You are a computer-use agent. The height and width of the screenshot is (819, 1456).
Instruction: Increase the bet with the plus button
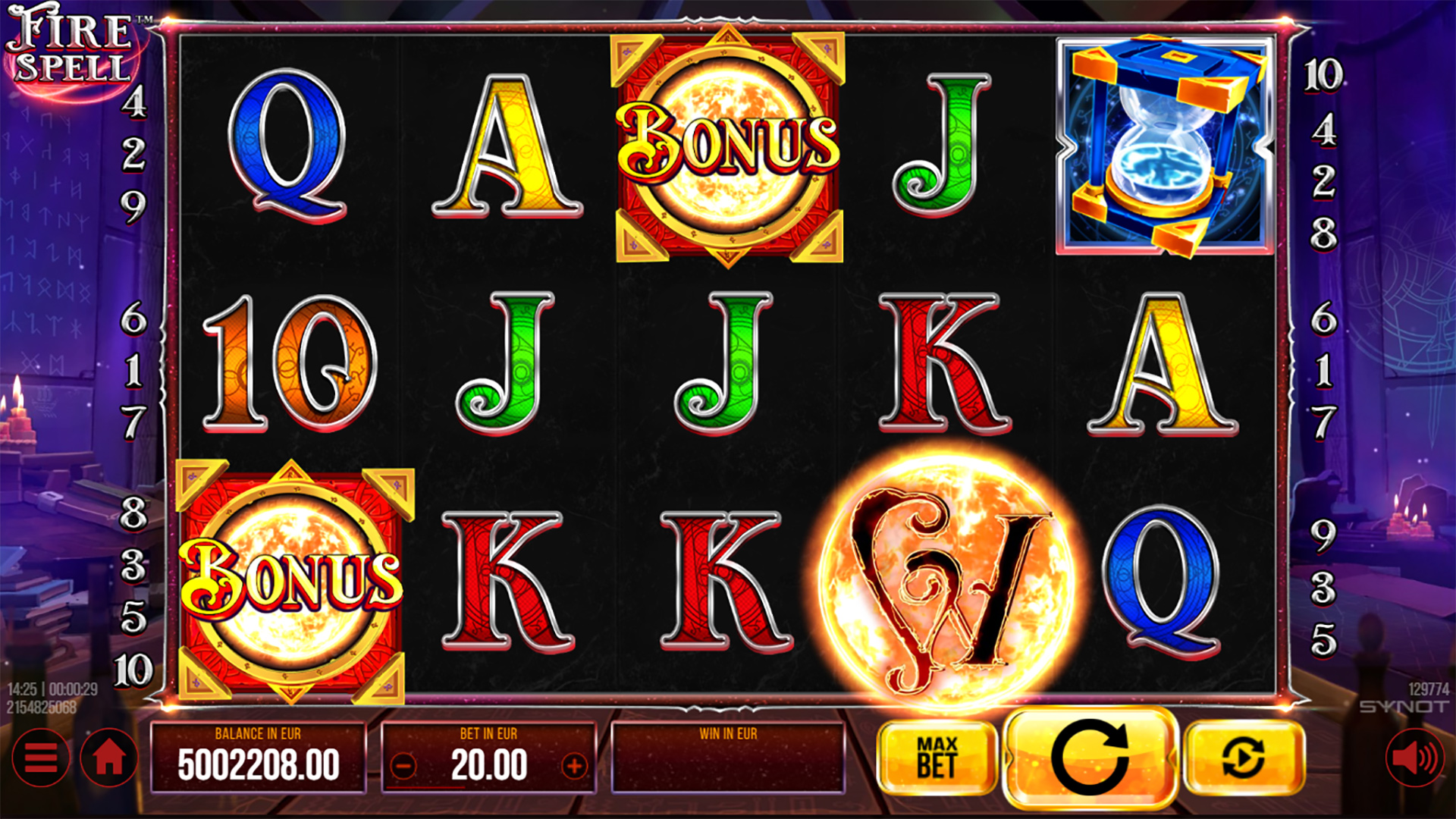click(x=574, y=766)
